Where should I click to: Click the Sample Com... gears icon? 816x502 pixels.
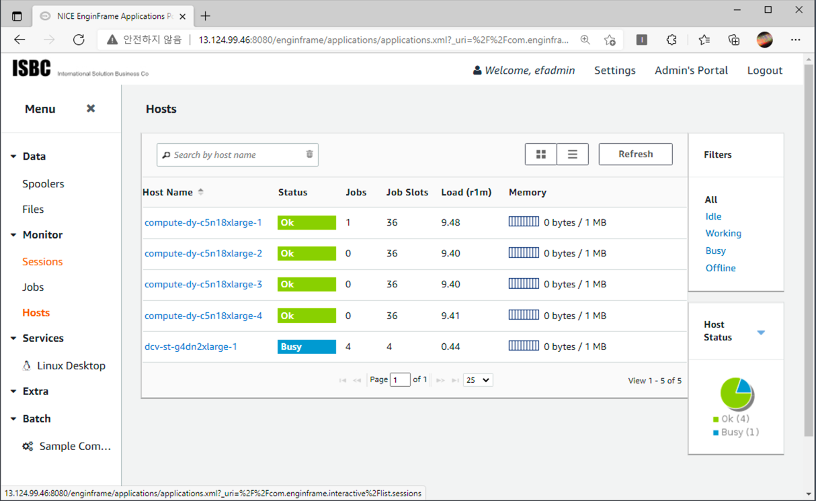pyautogui.click(x=28, y=446)
